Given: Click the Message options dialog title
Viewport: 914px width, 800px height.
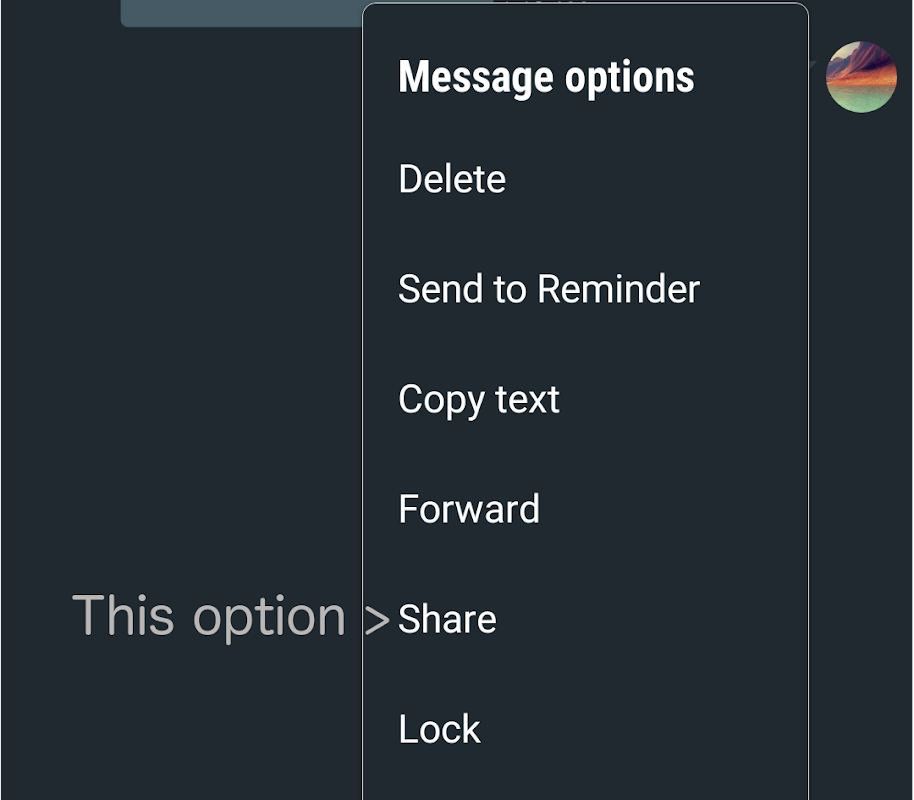Looking at the screenshot, I should 546,77.
